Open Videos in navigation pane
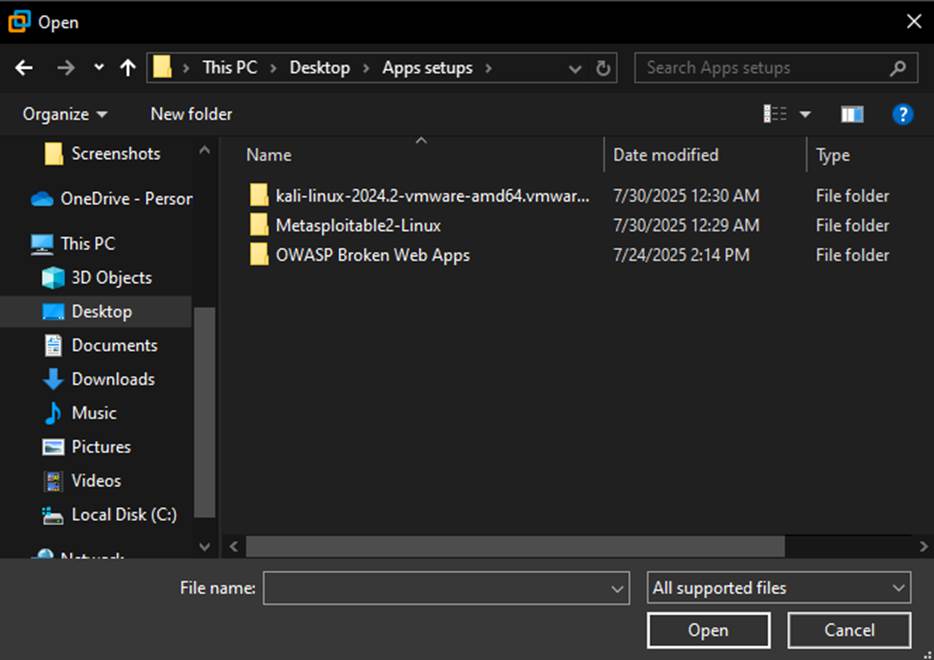The image size is (934, 660). pyautogui.click(x=82, y=481)
